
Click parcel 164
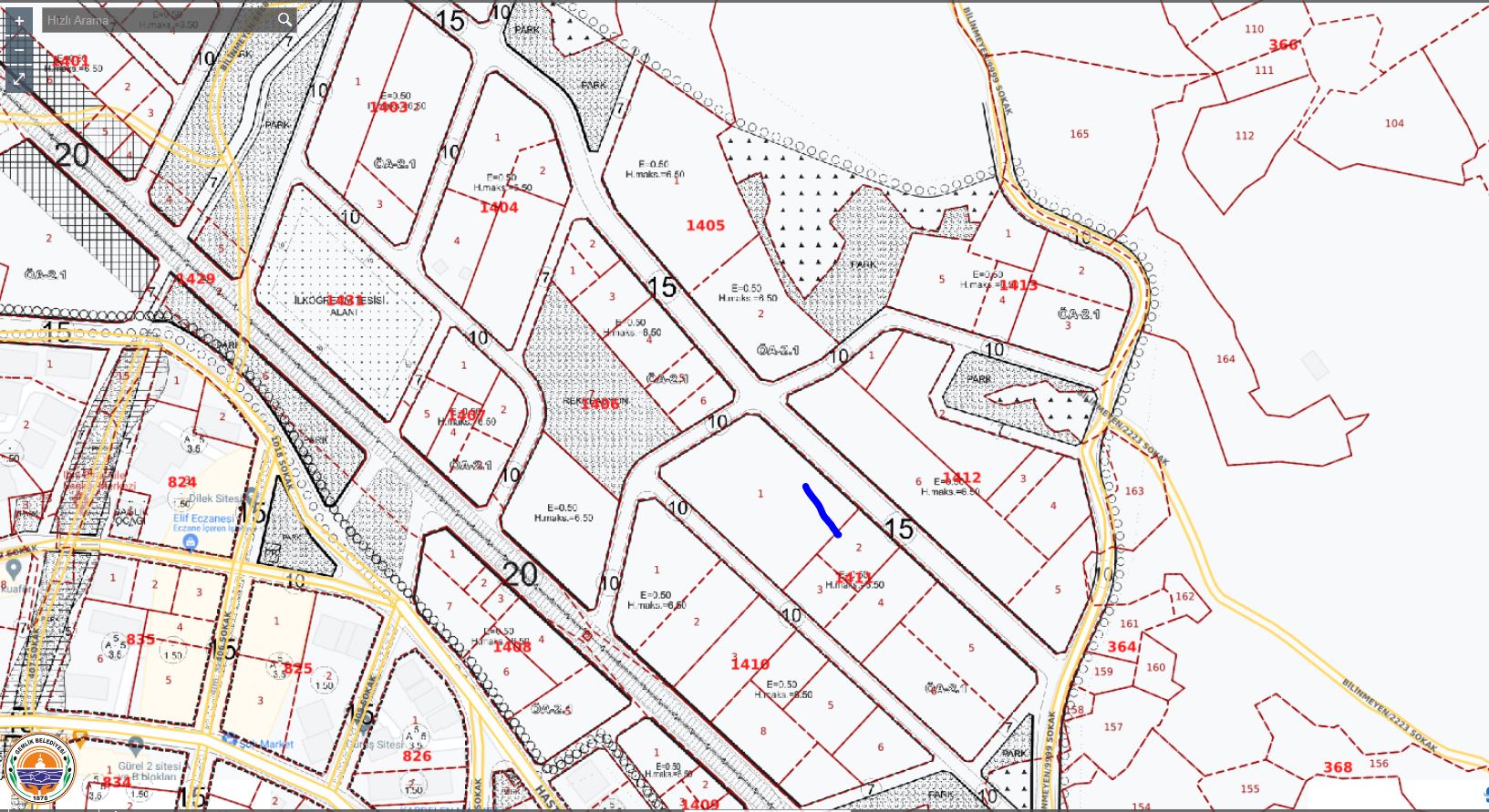click(1225, 359)
